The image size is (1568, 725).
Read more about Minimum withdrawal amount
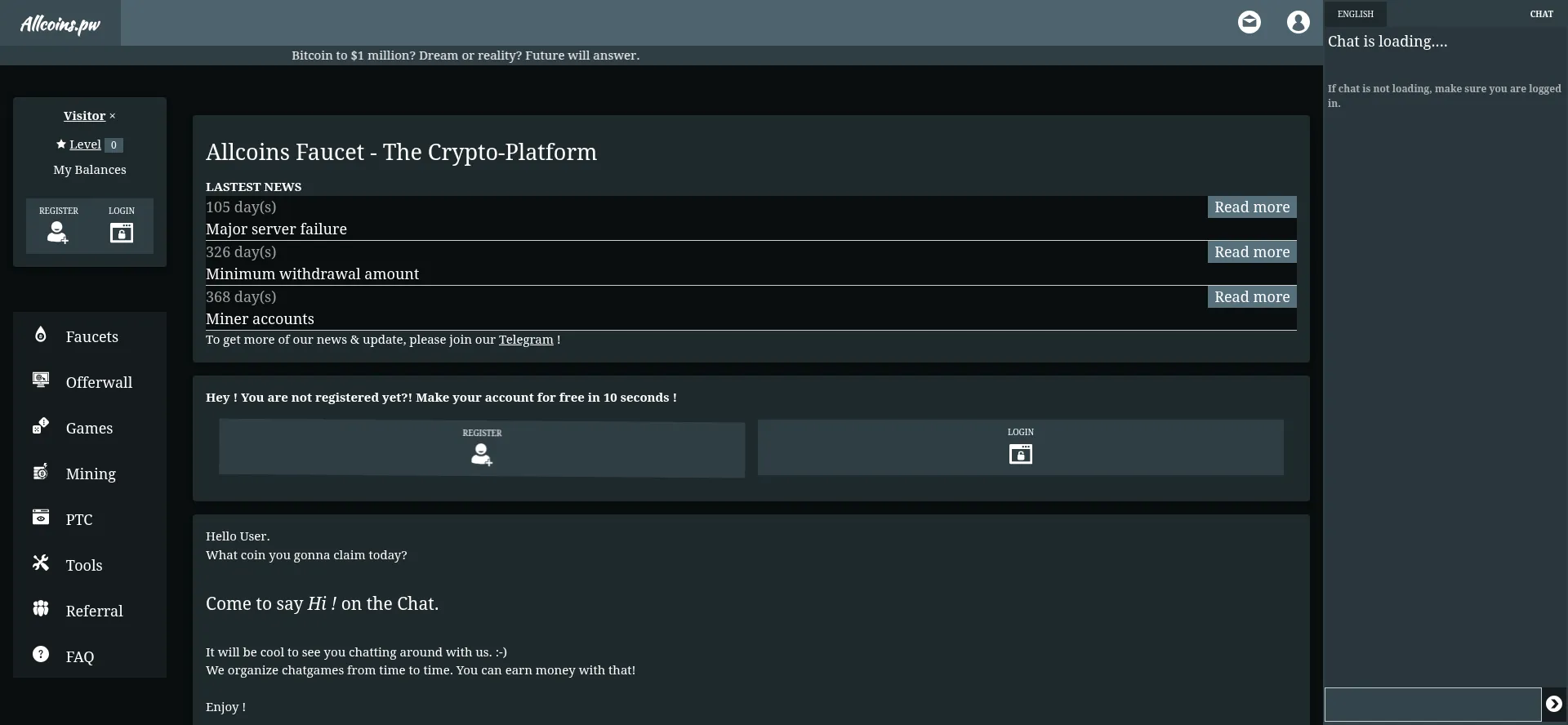[1252, 251]
